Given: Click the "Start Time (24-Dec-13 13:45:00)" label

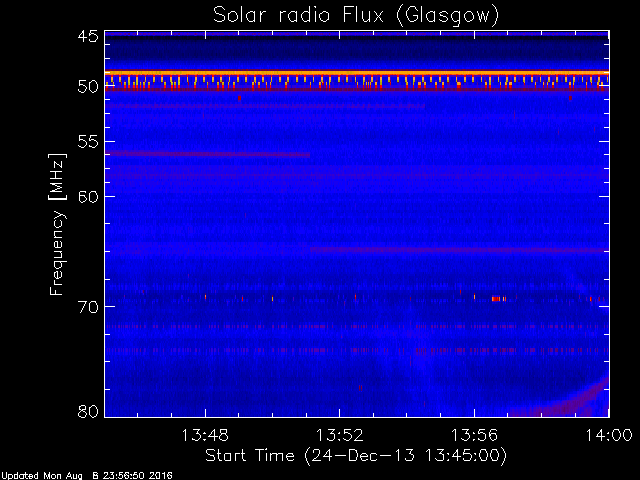Looking at the screenshot, I should pyautogui.click(x=356, y=456).
